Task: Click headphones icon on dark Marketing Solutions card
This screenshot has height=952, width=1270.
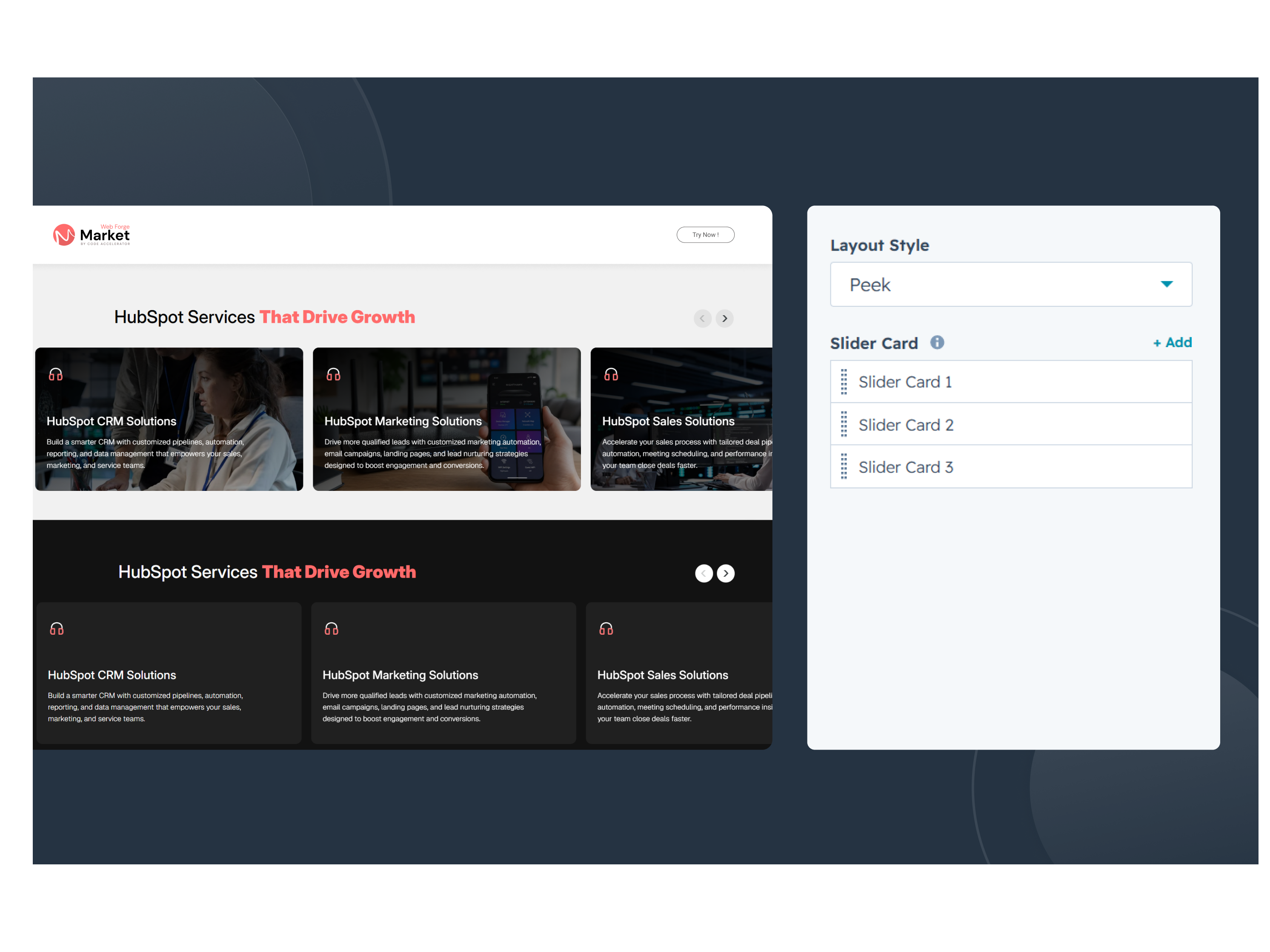Action: click(x=332, y=629)
